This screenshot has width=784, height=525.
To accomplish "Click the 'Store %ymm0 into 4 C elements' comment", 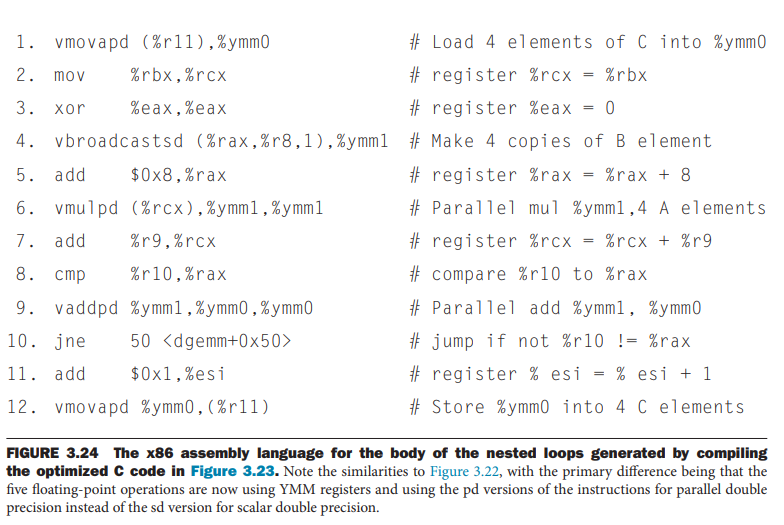I will click(577, 407).
